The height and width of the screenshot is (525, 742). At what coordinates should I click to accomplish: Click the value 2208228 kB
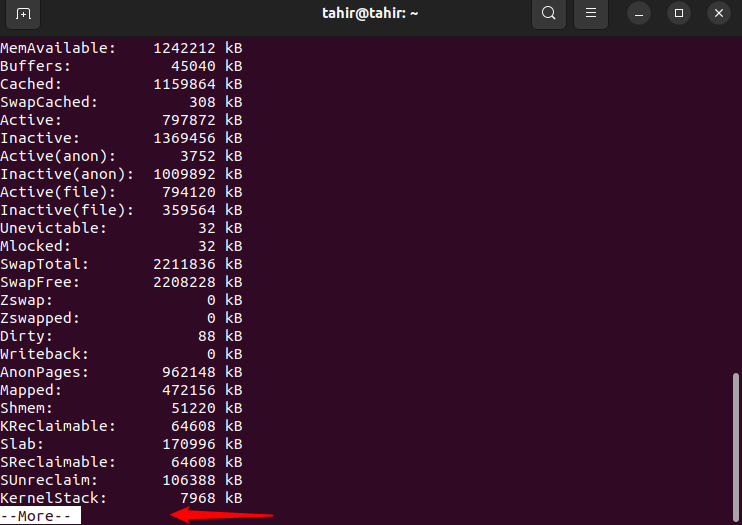pos(198,282)
